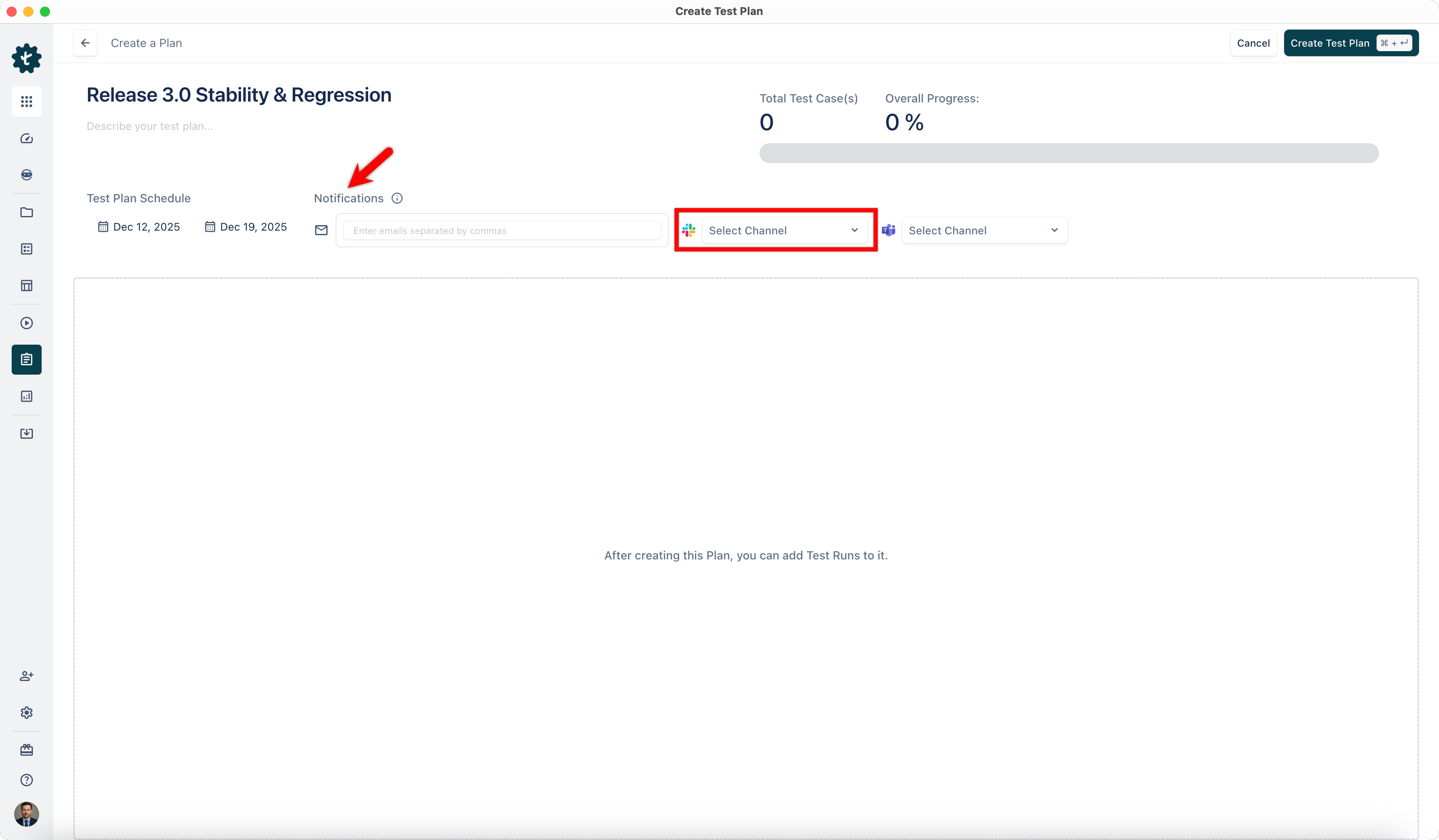Open the Microsoft Teams Select Channel dropdown

(984, 230)
